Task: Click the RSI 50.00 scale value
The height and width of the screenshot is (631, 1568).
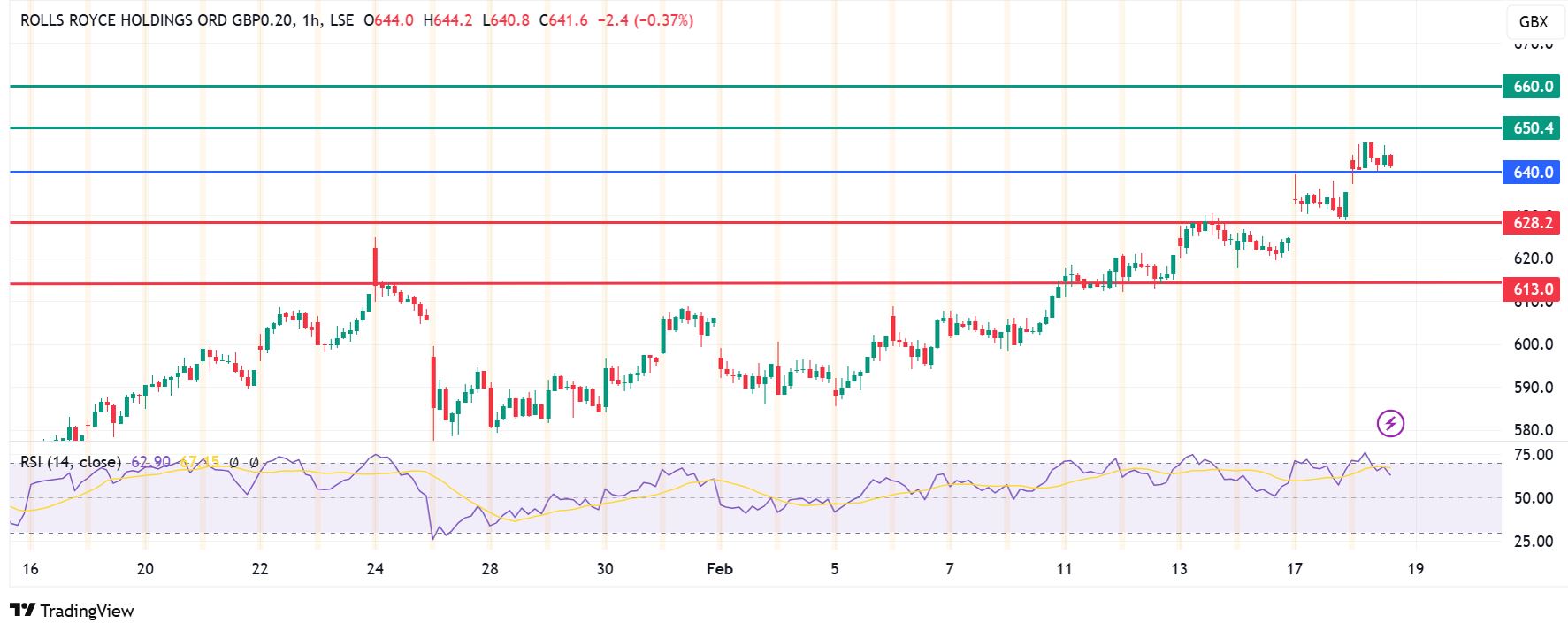Action: (1534, 498)
